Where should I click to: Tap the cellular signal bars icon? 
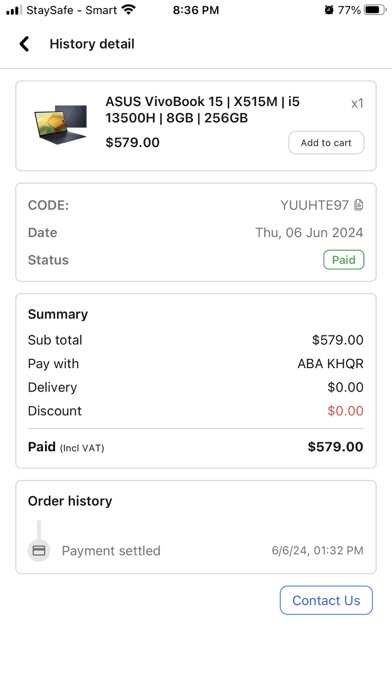click(14, 10)
